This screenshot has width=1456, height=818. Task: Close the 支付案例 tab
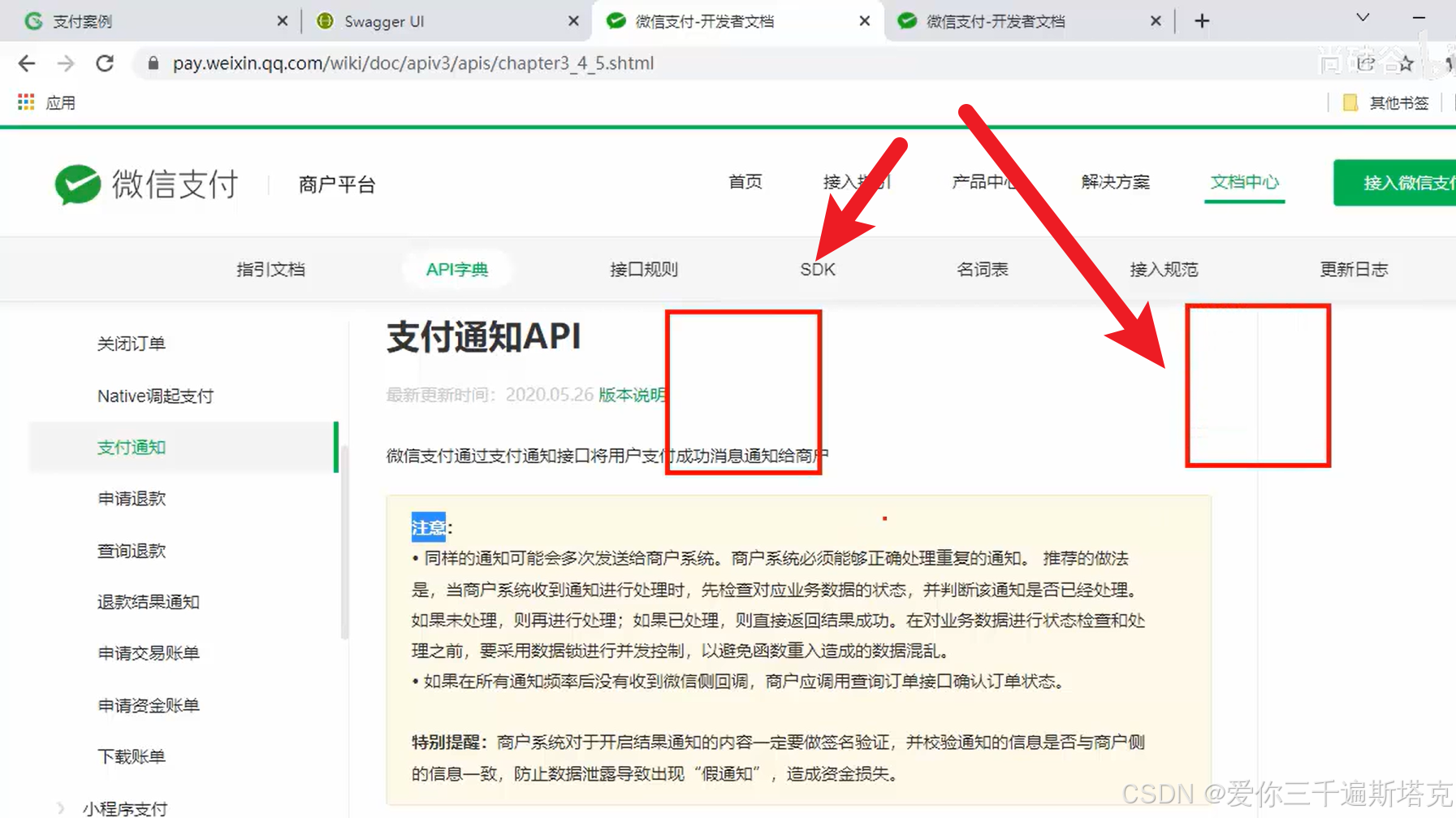click(x=282, y=21)
